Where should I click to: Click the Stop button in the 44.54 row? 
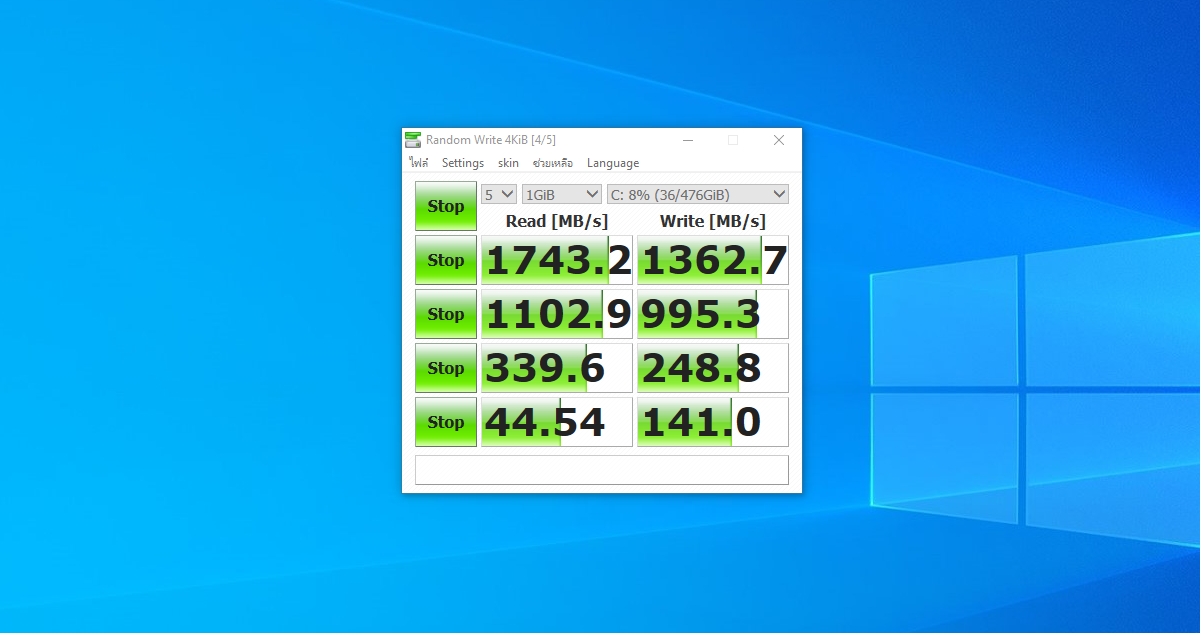click(x=446, y=422)
